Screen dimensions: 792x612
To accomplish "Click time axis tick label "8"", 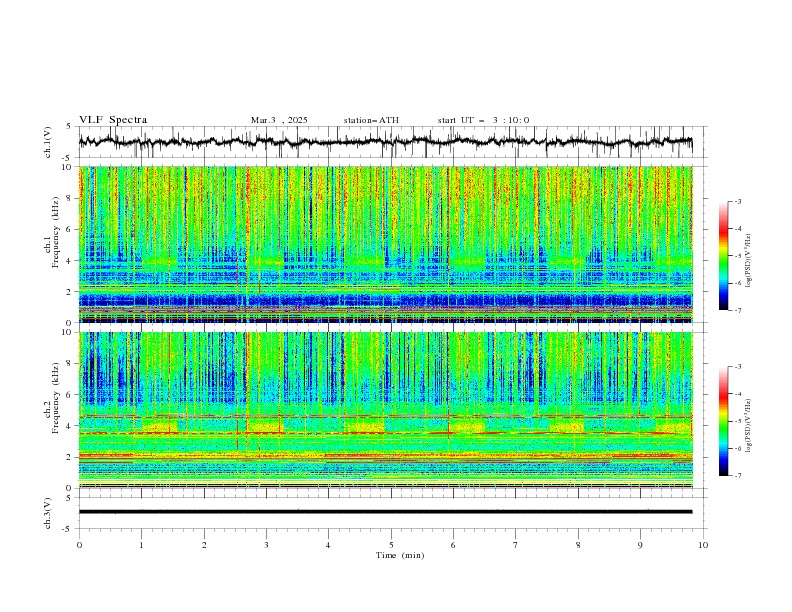I will coord(578,545).
